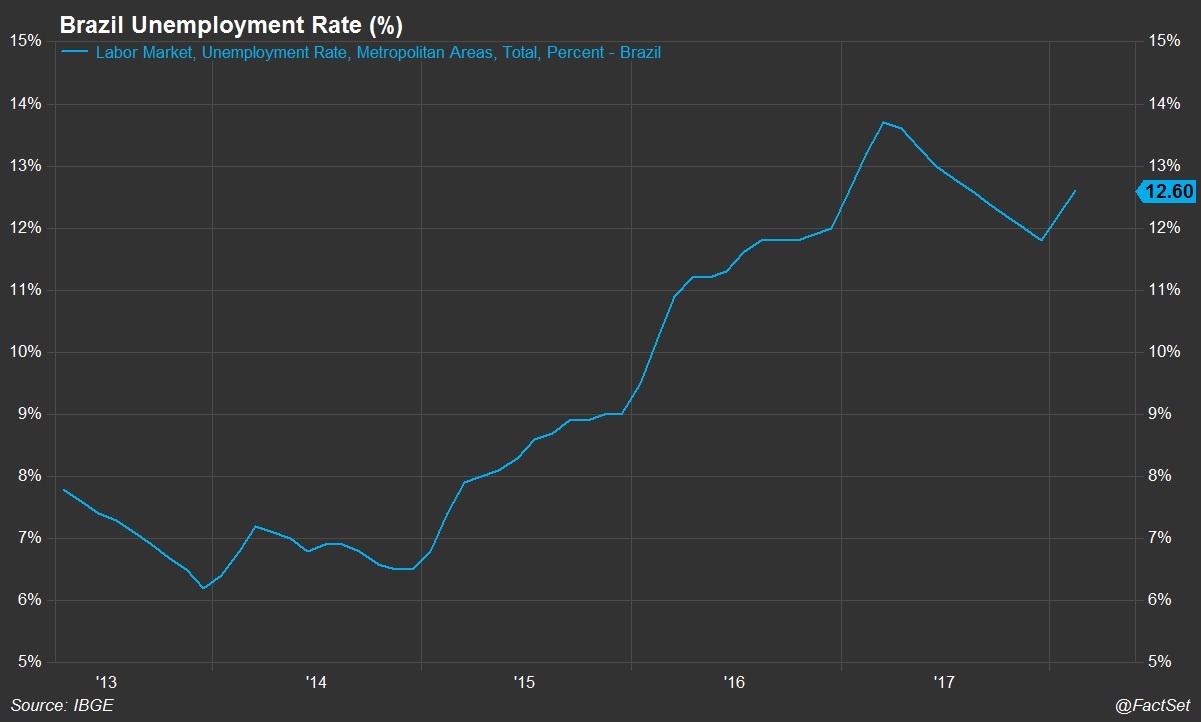Click the right axis 14% label
Viewport: 1201px width, 722px height.
tap(1164, 104)
